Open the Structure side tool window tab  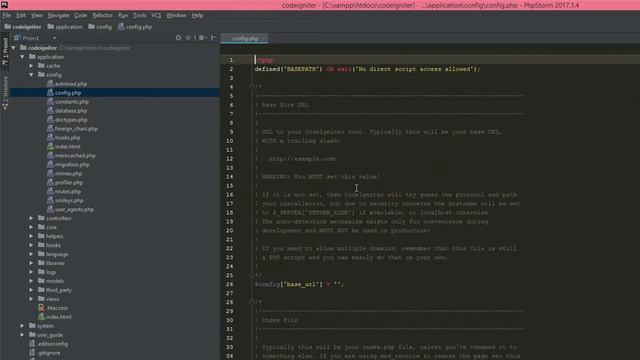coord(5,93)
